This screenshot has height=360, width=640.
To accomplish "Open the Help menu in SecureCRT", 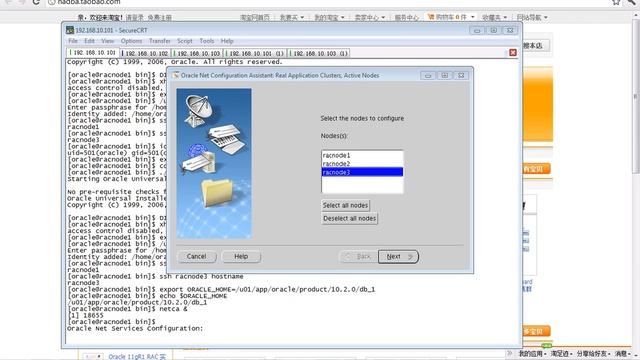I will [x=227, y=41].
